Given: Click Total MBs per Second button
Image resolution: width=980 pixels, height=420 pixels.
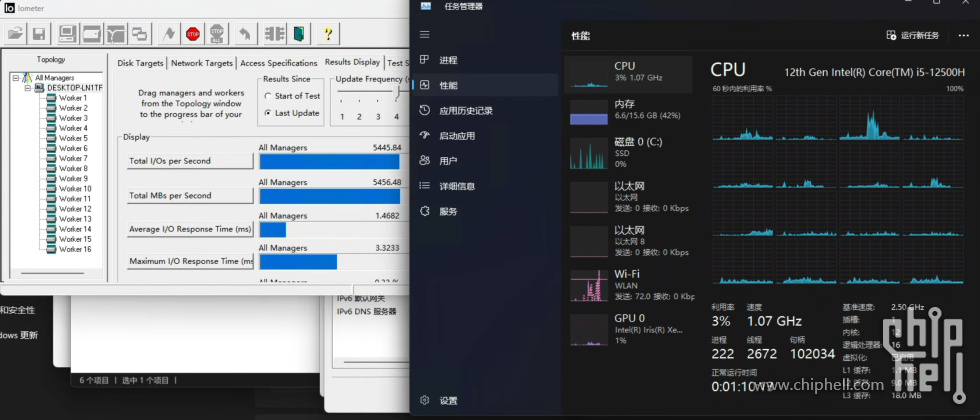Looking at the screenshot, I should [190, 196].
